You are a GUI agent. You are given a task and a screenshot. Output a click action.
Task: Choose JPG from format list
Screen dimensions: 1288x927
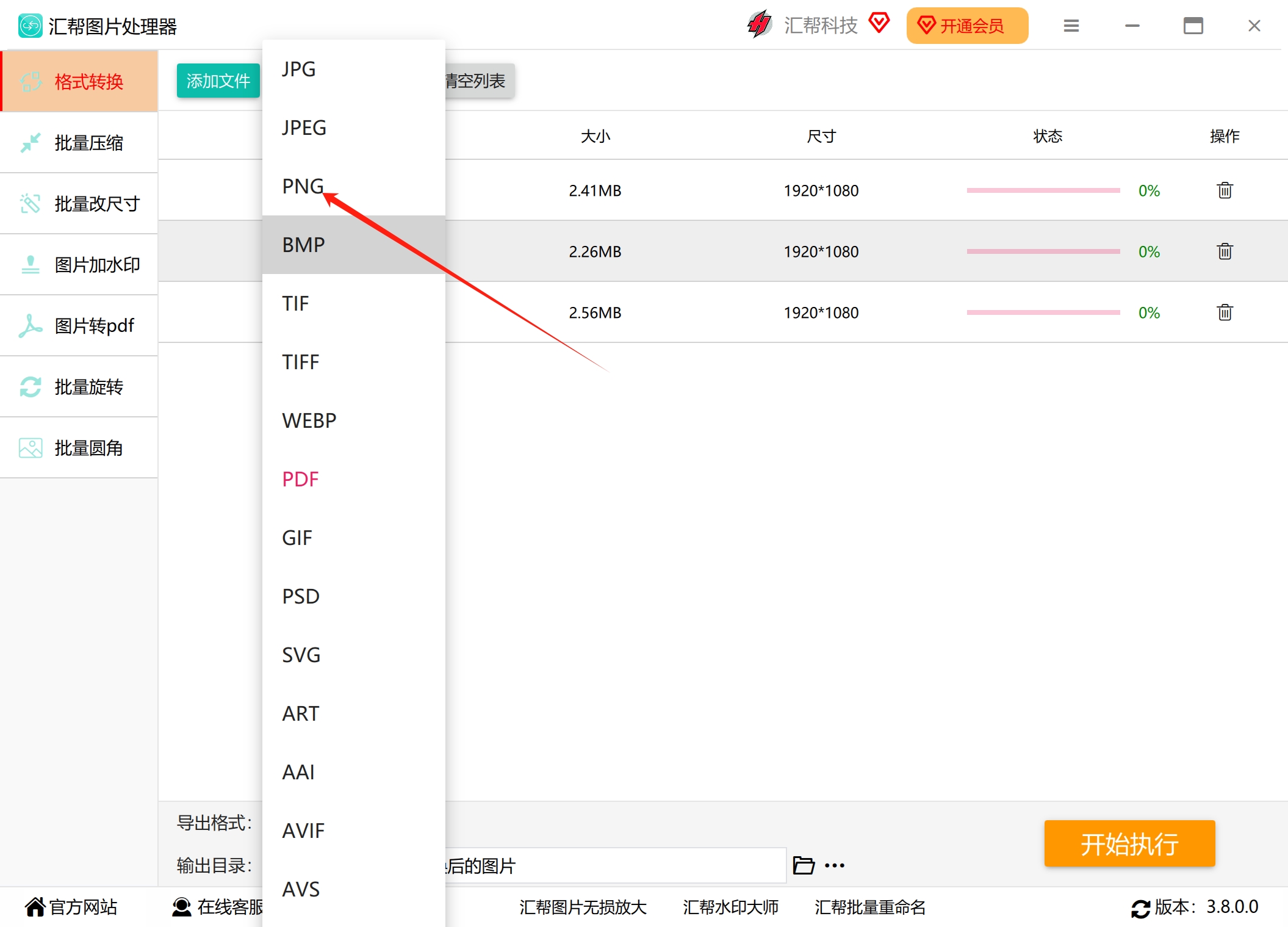pyautogui.click(x=354, y=69)
